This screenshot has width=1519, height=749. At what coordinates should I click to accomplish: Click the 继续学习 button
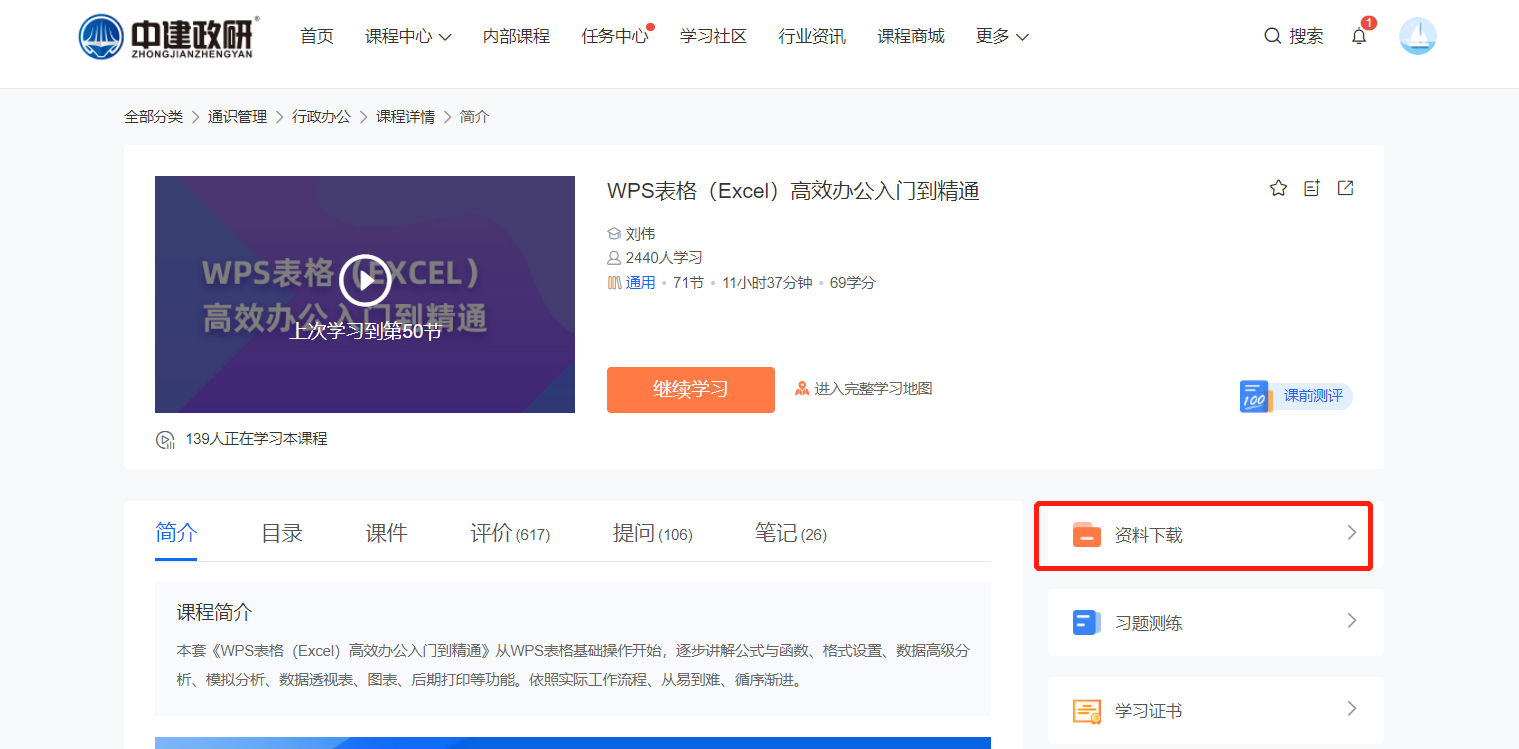691,390
